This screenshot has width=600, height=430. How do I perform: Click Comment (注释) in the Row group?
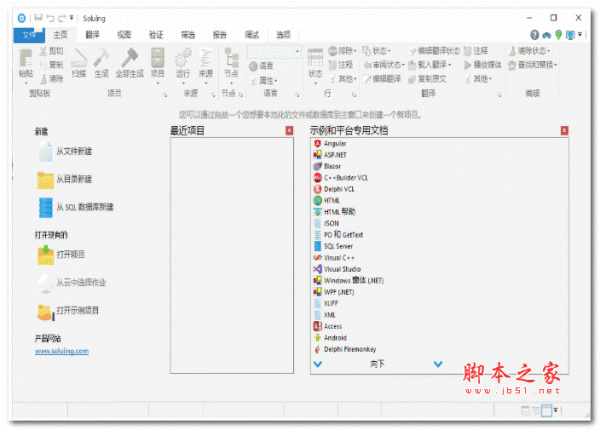[341, 65]
